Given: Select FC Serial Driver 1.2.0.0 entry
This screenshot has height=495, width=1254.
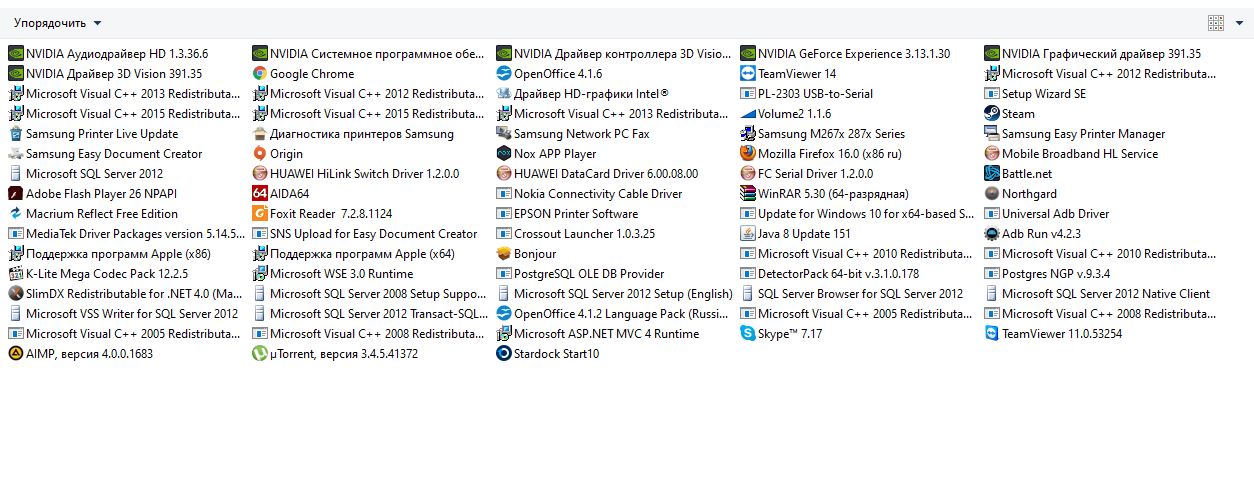Looking at the screenshot, I should [x=807, y=174].
